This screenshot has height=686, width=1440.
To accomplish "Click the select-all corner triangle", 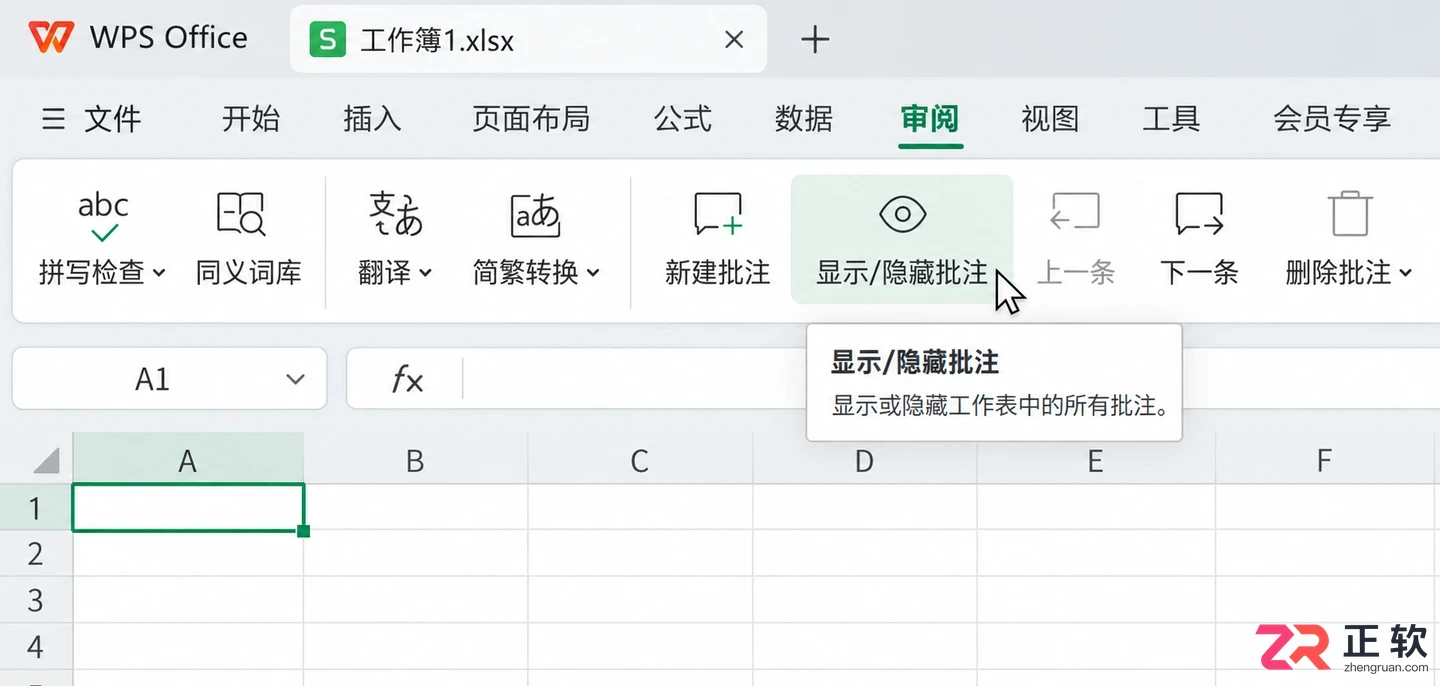I will (x=47, y=460).
